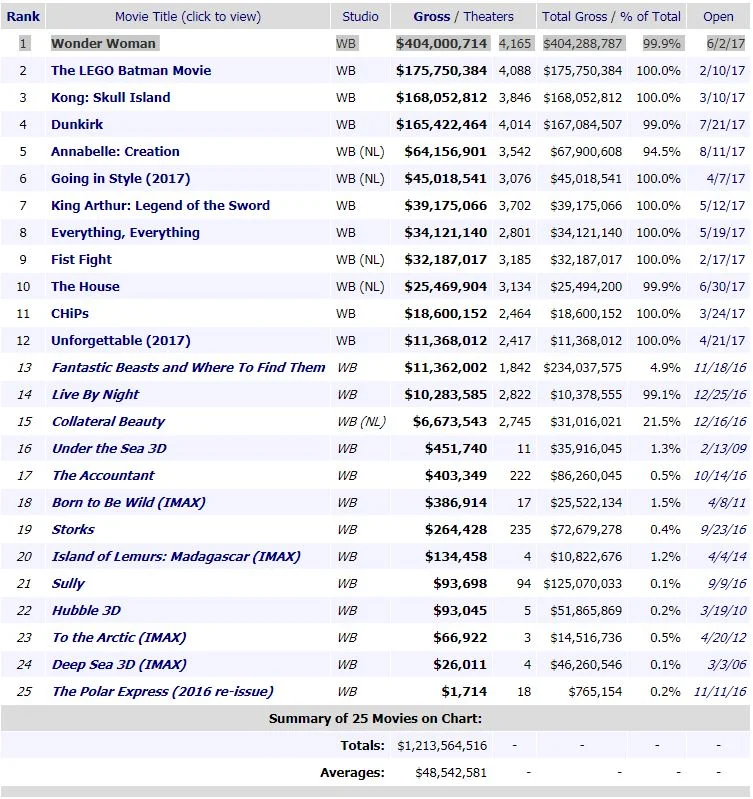The height and width of the screenshot is (799, 753).
Task: Select The Accountant gross $403,349
Action: (456, 475)
